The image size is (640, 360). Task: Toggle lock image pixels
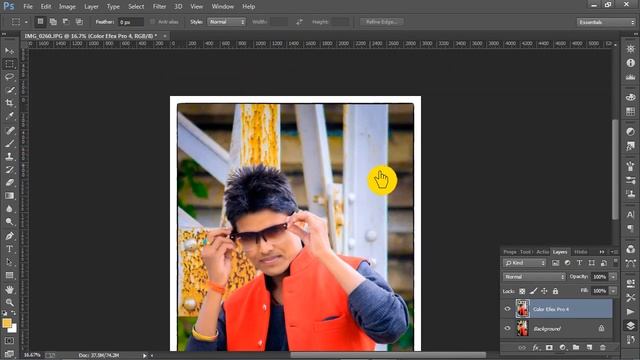coord(533,291)
